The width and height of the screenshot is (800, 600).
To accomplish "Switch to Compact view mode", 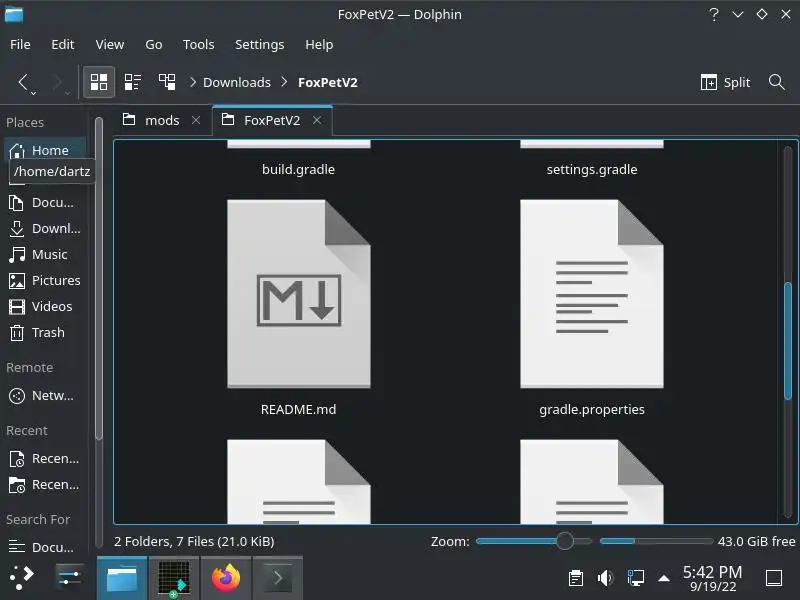I will (133, 82).
